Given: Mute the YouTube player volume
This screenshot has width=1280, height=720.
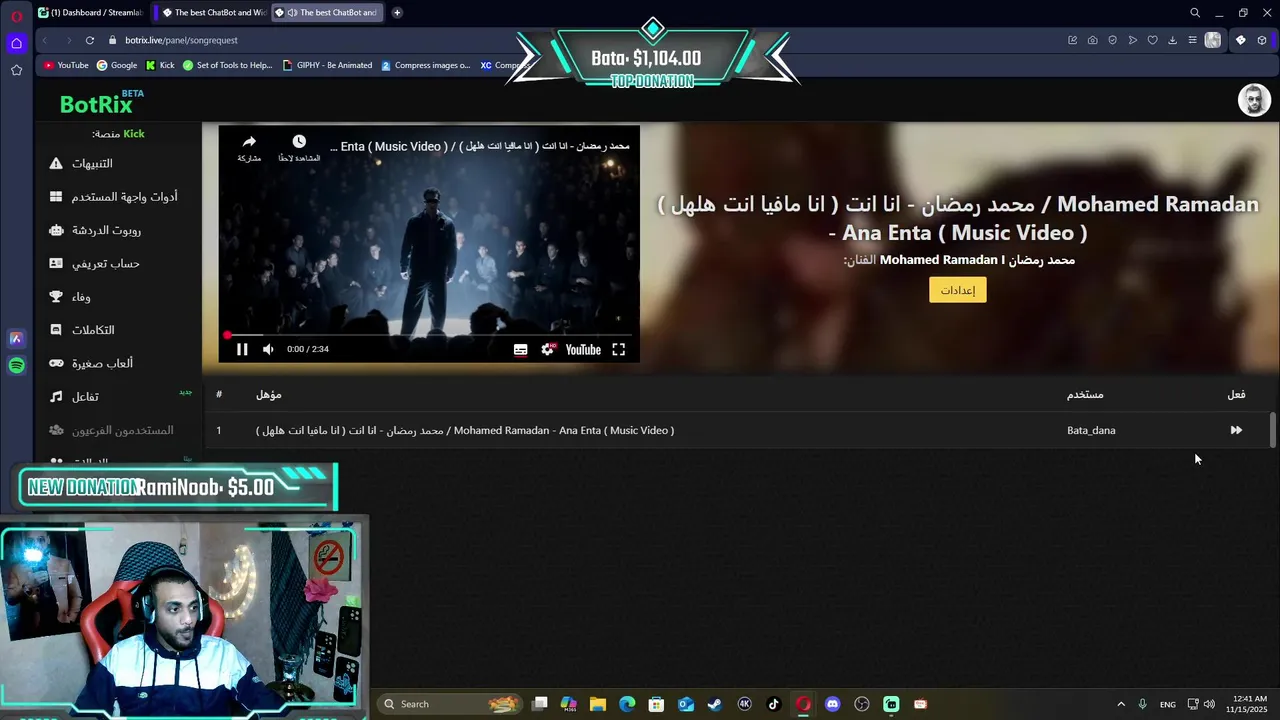Looking at the screenshot, I should coord(268,349).
